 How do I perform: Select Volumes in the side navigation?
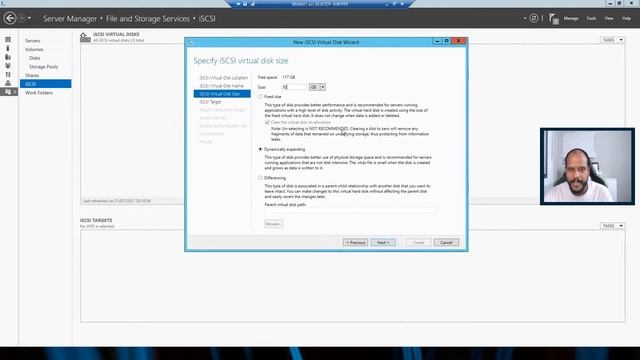click(34, 49)
